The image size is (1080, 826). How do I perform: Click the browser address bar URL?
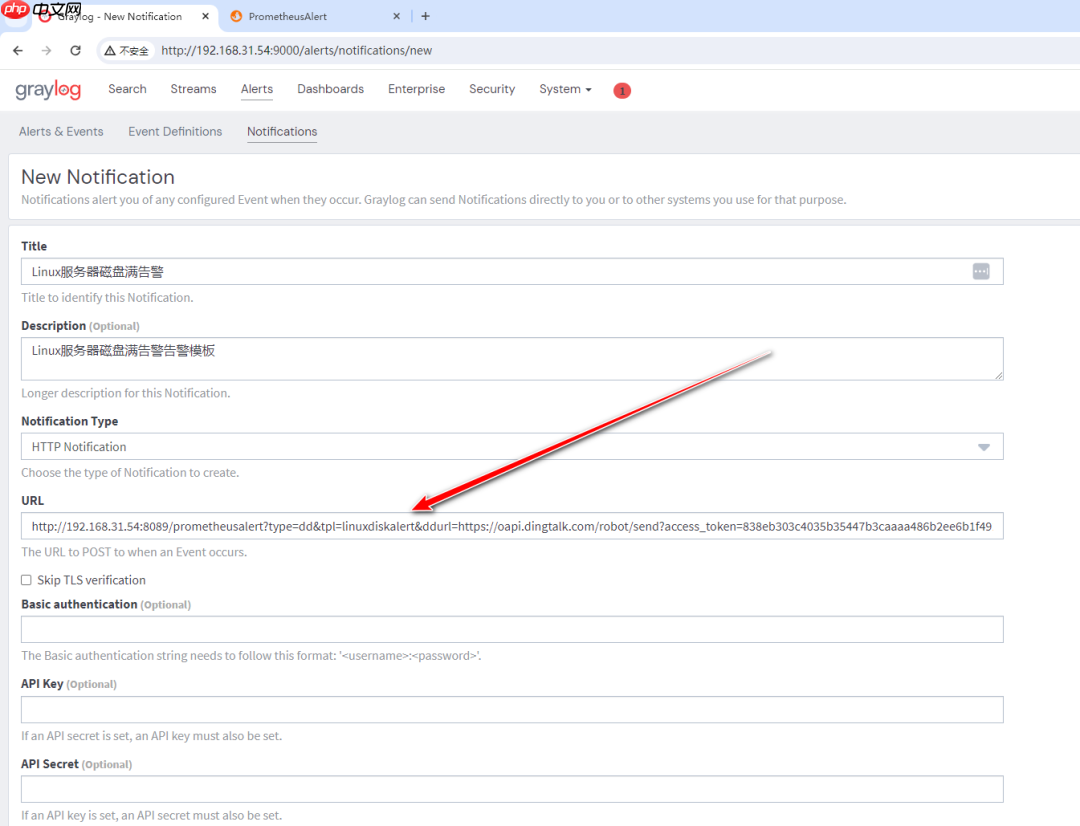tap(297, 50)
